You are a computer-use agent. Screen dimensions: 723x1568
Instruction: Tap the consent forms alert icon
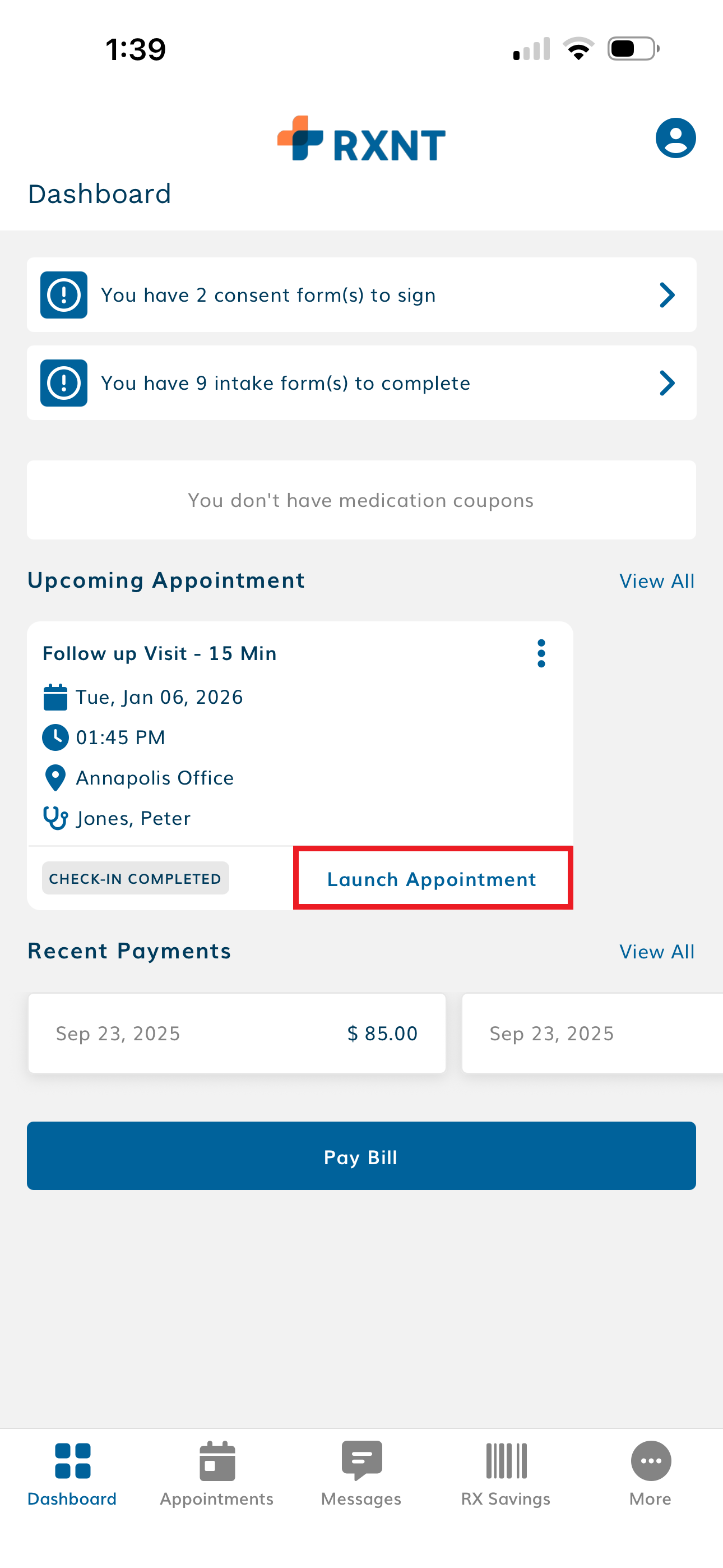[x=64, y=295]
